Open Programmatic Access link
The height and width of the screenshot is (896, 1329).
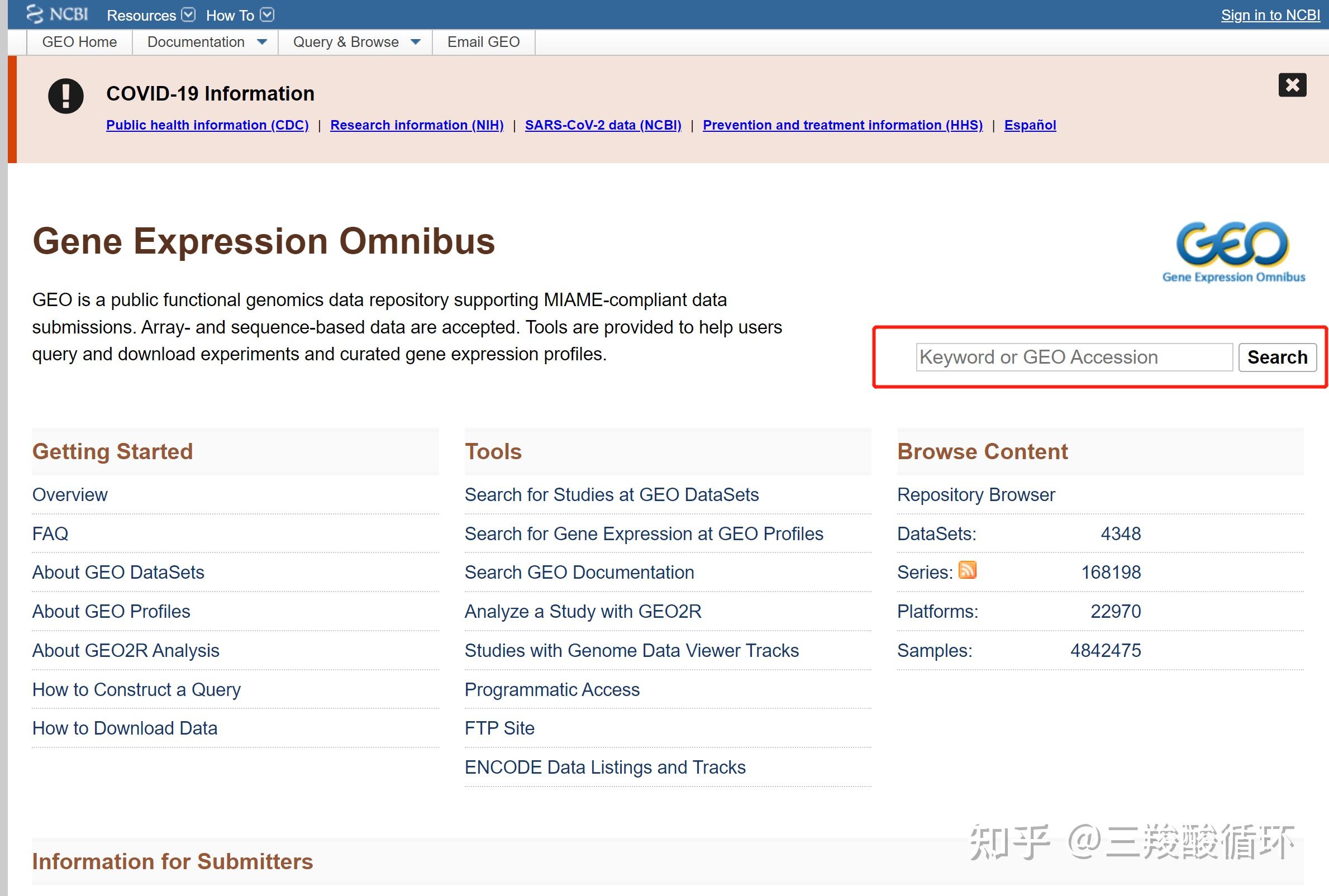pos(552,690)
